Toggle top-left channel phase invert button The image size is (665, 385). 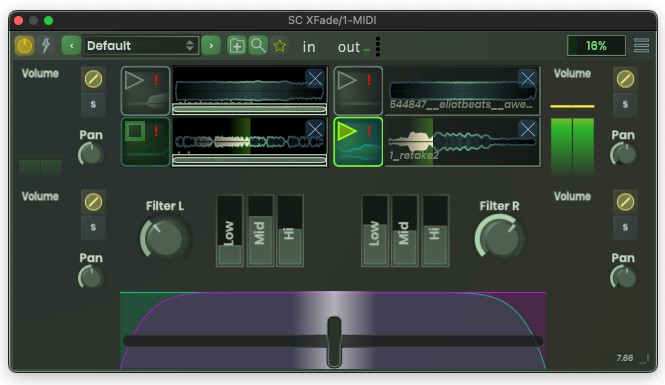[93, 79]
